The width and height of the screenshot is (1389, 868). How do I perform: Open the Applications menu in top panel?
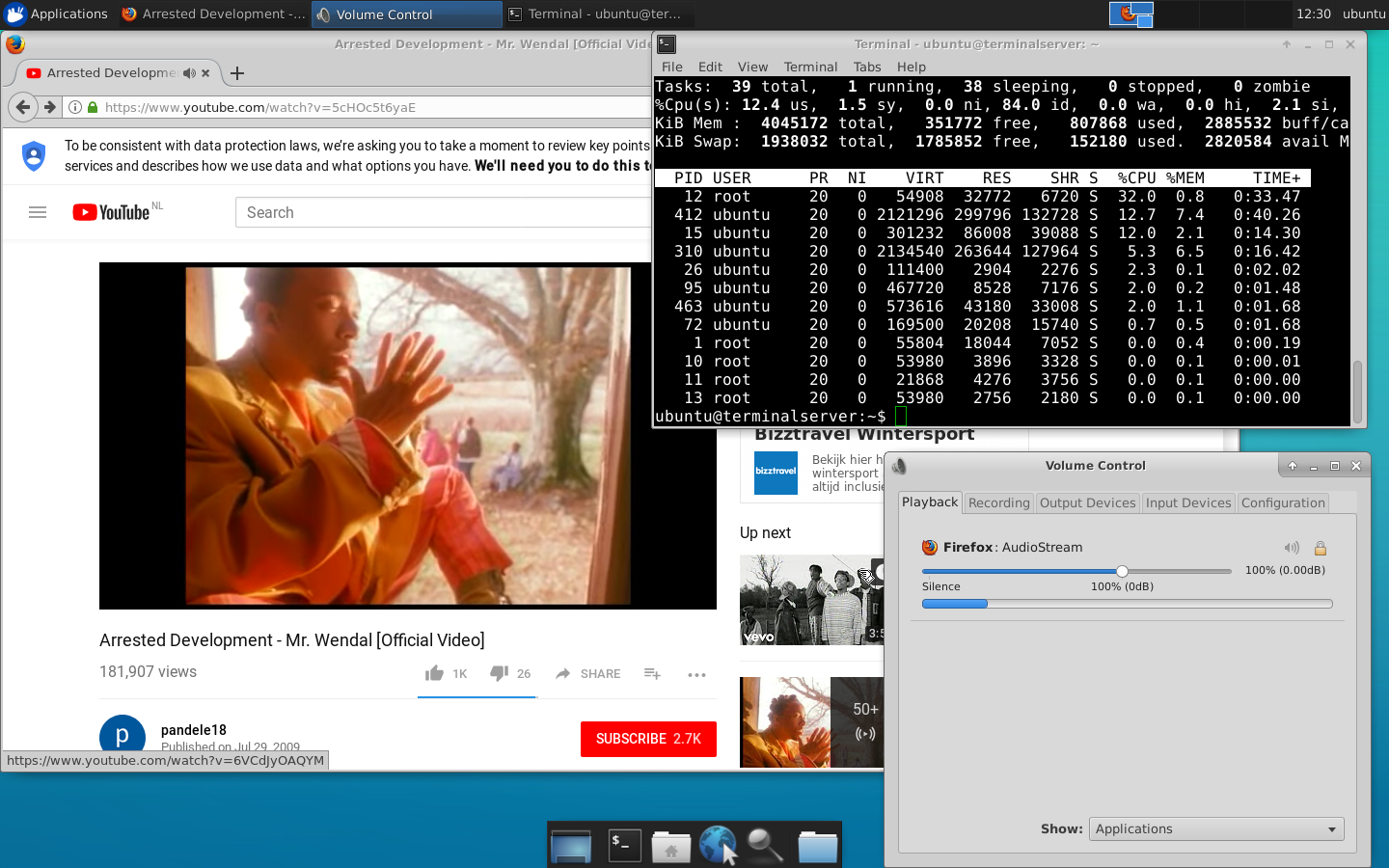pos(57,14)
